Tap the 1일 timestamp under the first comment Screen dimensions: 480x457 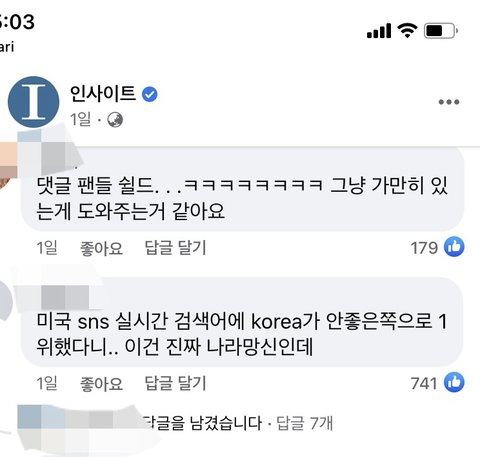[47, 248]
